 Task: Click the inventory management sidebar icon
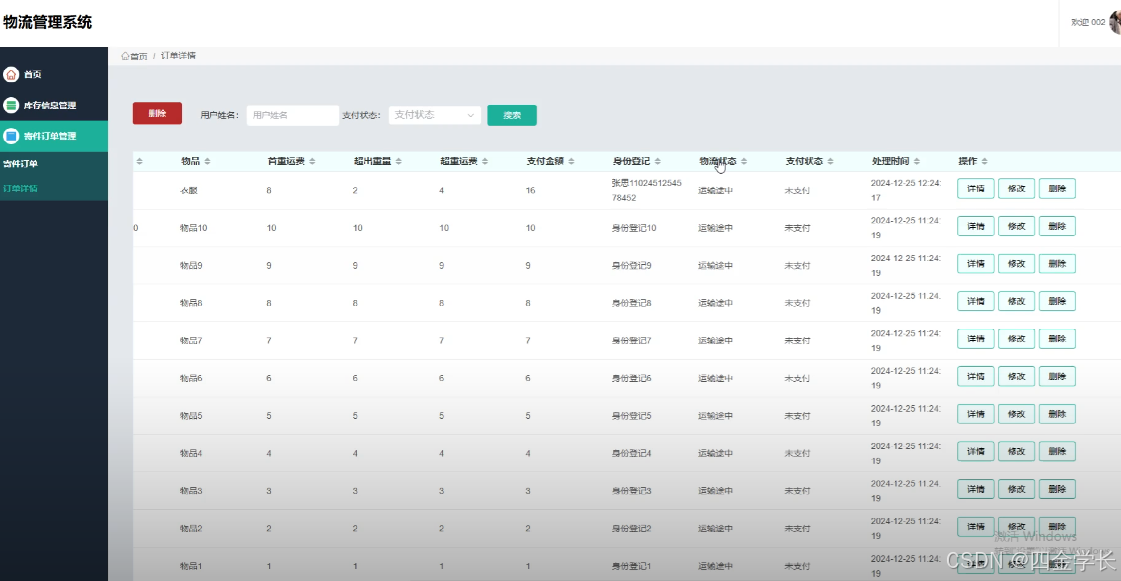[11, 105]
